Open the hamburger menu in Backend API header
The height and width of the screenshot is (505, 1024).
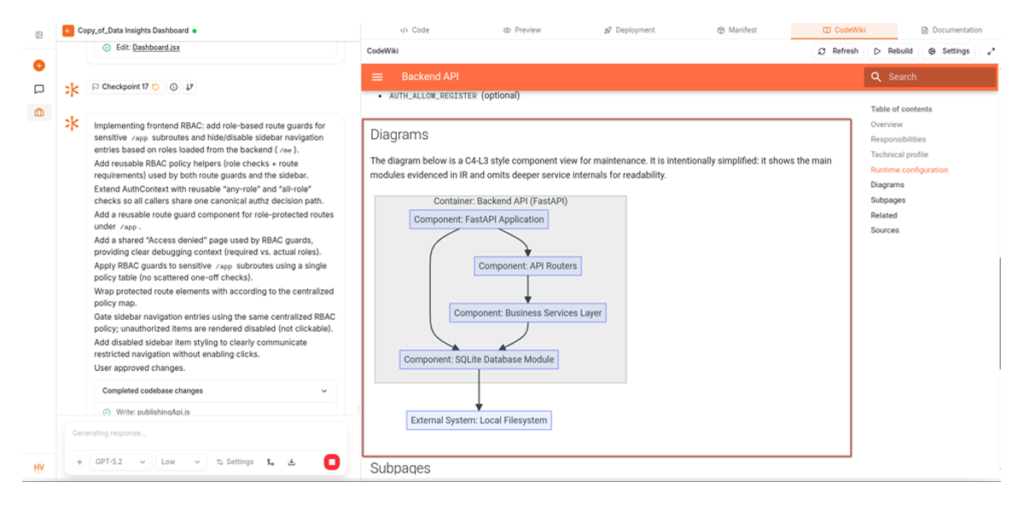[377, 77]
